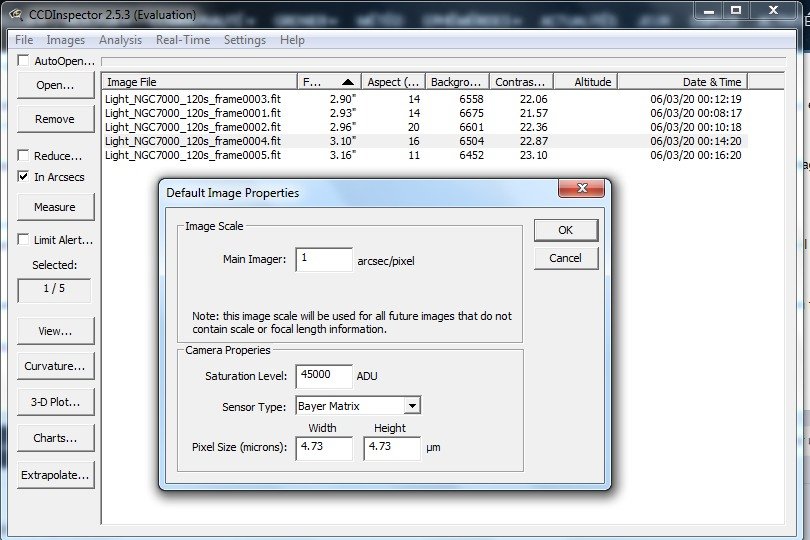Close the Default Image Properties dialog
The height and width of the screenshot is (540, 810).
[582, 188]
